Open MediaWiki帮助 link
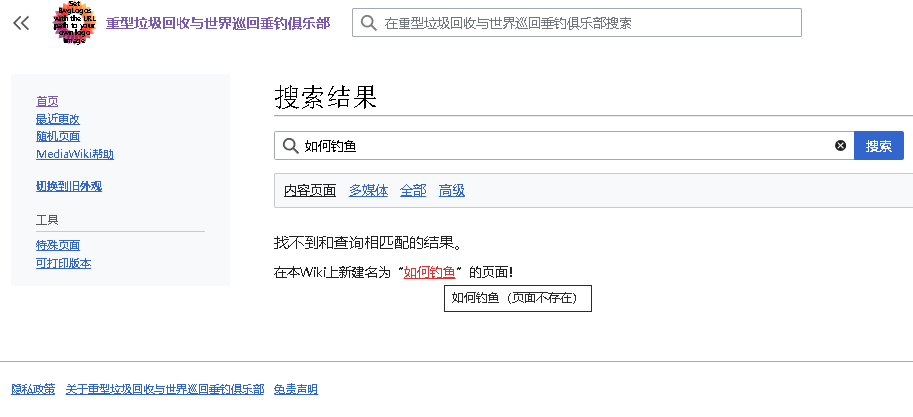The width and height of the screenshot is (913, 417). pos(75,154)
